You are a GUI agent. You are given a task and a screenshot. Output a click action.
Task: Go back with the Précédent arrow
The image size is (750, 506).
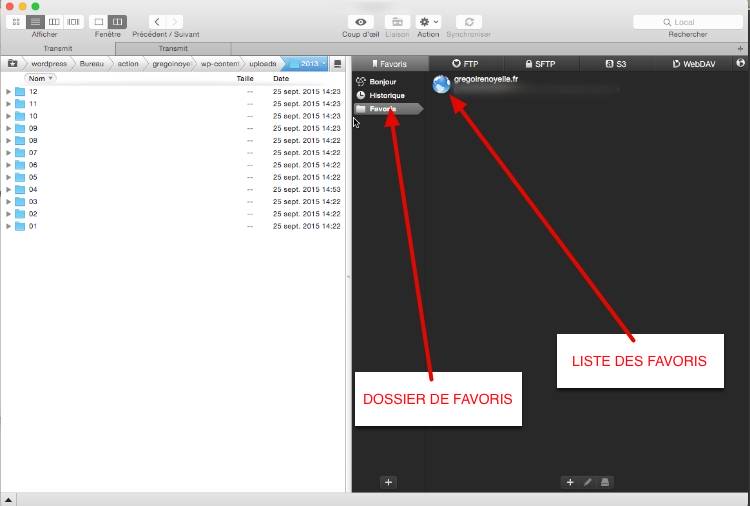point(157,22)
